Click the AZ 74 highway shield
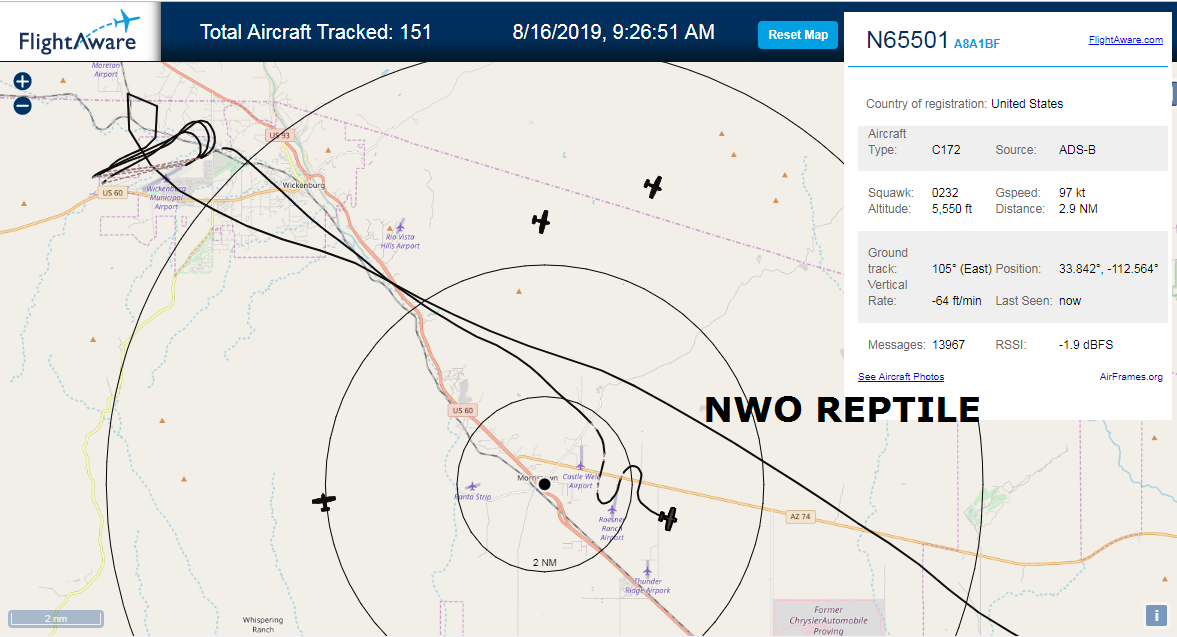The width and height of the screenshot is (1177, 637). [x=800, y=516]
